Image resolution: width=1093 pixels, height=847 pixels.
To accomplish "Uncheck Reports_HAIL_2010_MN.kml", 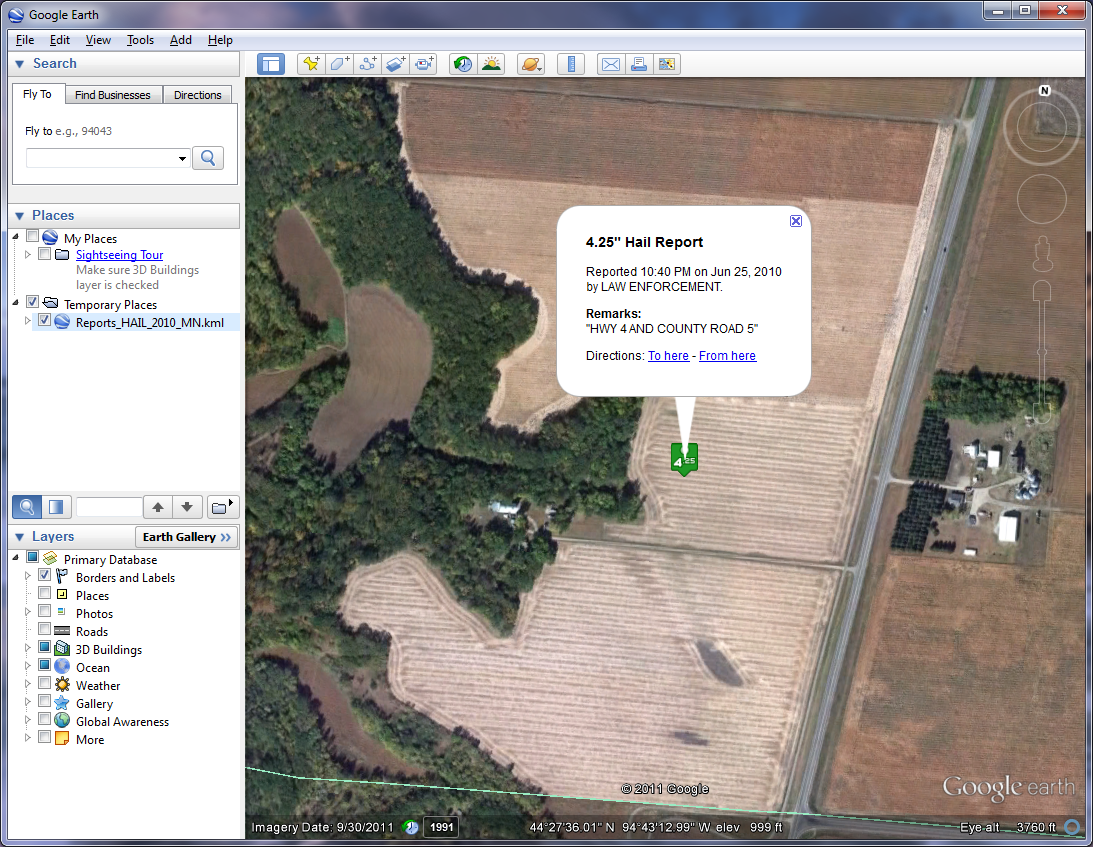I will click(x=45, y=321).
